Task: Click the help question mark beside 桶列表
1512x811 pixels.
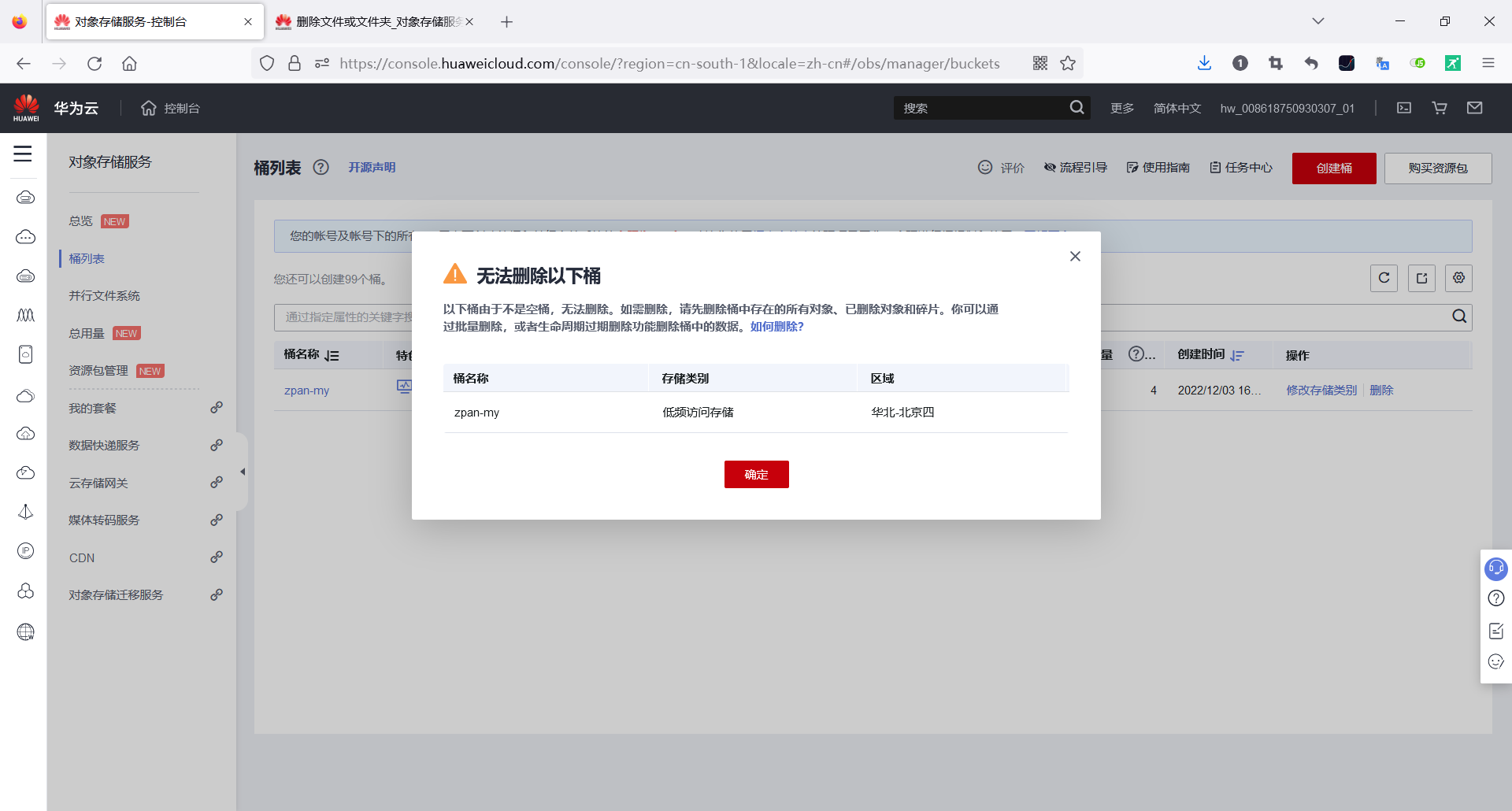Action: coord(321,167)
